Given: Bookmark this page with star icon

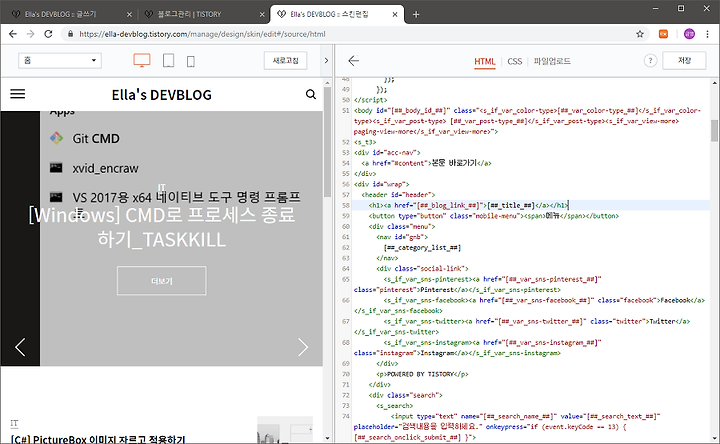Looking at the screenshot, I should tap(640, 34).
